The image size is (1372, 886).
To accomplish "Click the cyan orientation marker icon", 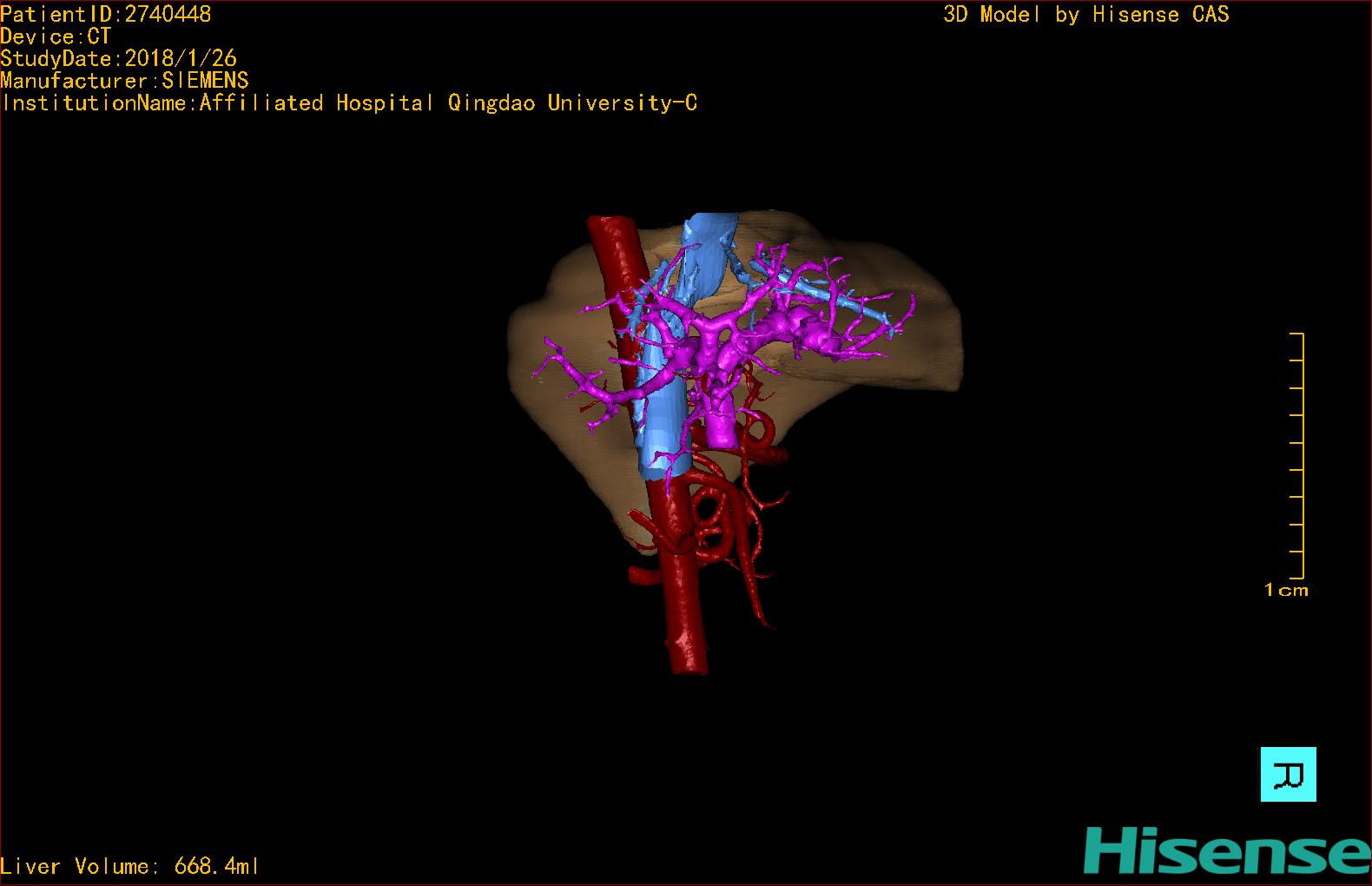I will pyautogui.click(x=1288, y=774).
